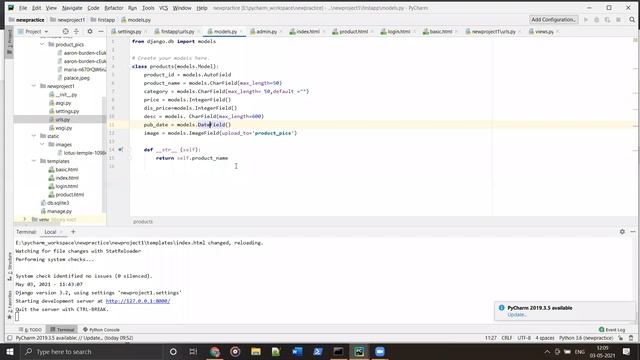Expand the venv folder
Image resolution: width=640 pixels, height=360 pixels.
click(24, 219)
